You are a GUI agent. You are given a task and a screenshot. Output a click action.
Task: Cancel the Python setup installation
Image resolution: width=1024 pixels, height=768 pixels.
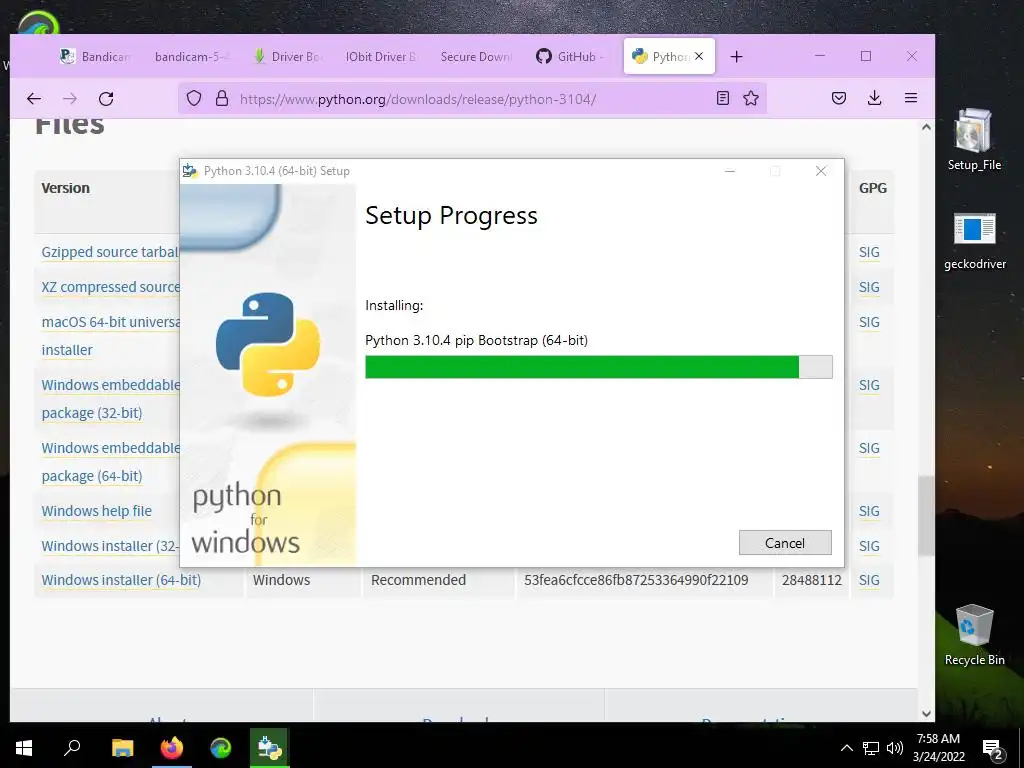coord(785,543)
